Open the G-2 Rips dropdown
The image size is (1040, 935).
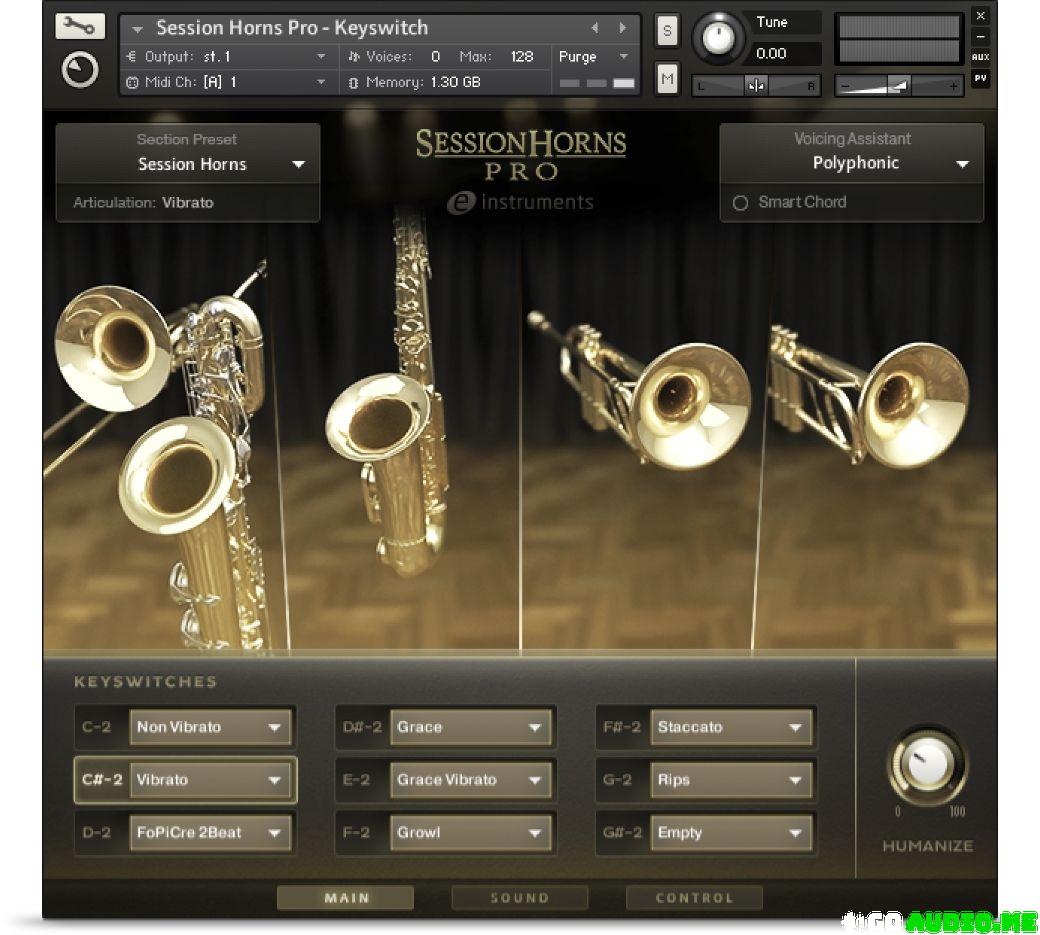732,780
